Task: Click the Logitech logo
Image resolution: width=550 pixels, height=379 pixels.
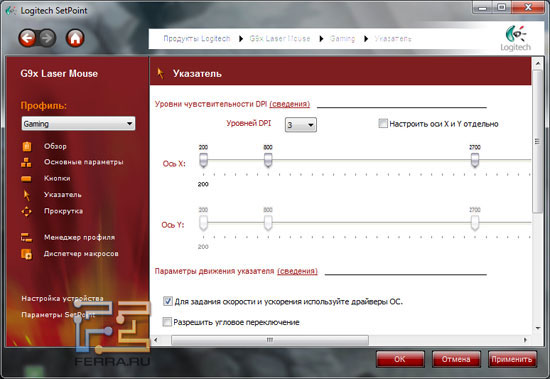Action: tap(515, 38)
